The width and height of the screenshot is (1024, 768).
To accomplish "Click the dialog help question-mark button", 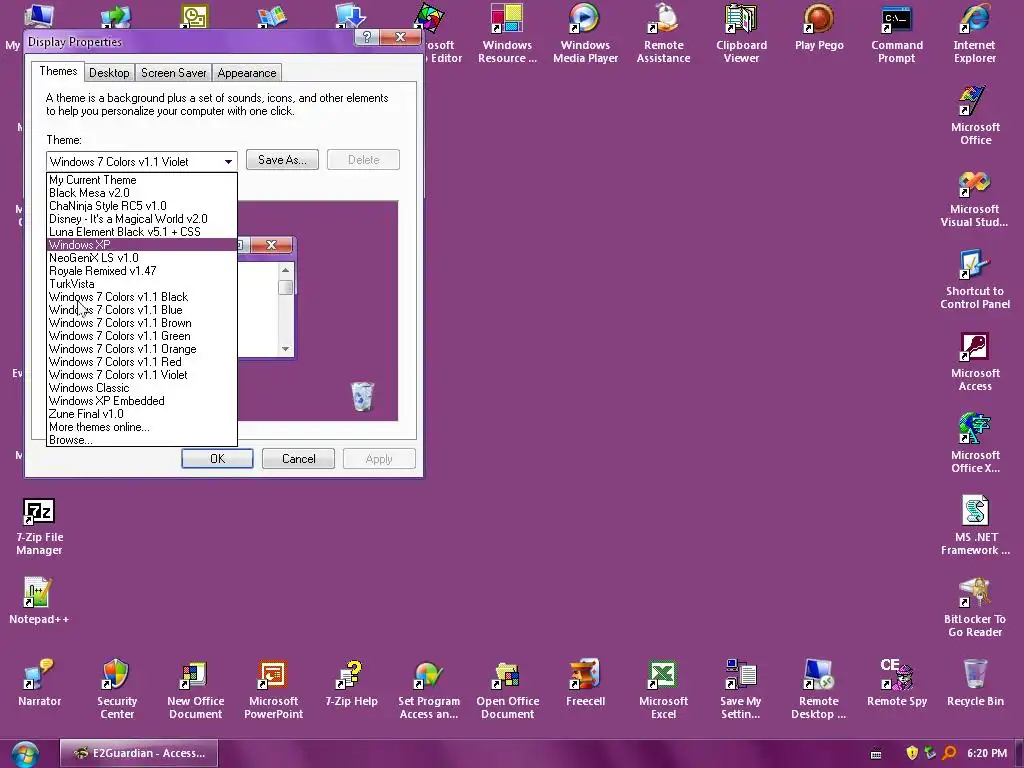I will 366,37.
